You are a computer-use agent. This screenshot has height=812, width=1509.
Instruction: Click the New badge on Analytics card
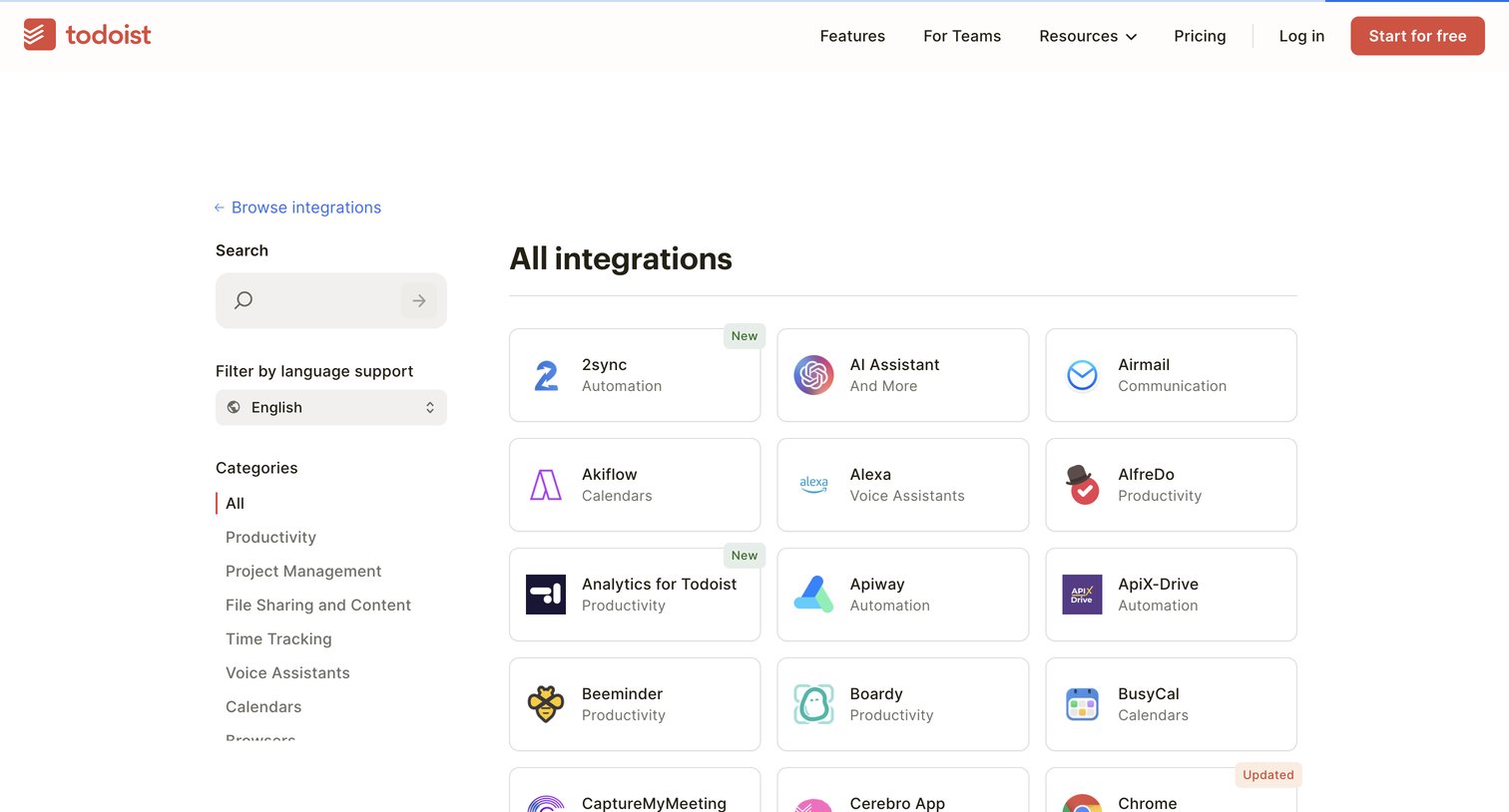click(x=745, y=556)
